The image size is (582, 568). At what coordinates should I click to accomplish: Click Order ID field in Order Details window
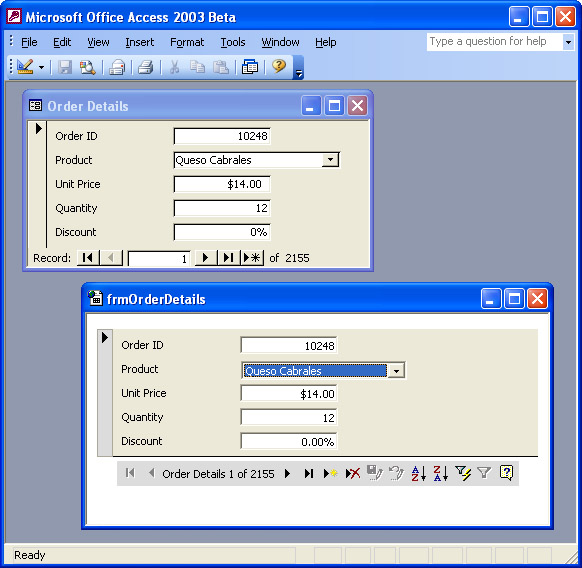(222, 136)
